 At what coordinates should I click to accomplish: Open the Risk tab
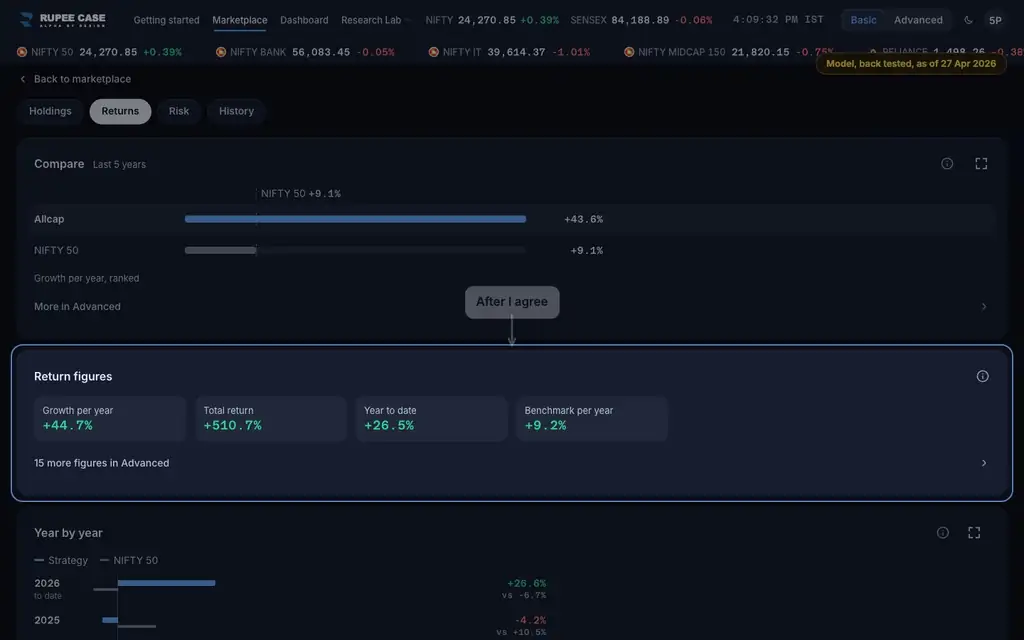coord(179,111)
